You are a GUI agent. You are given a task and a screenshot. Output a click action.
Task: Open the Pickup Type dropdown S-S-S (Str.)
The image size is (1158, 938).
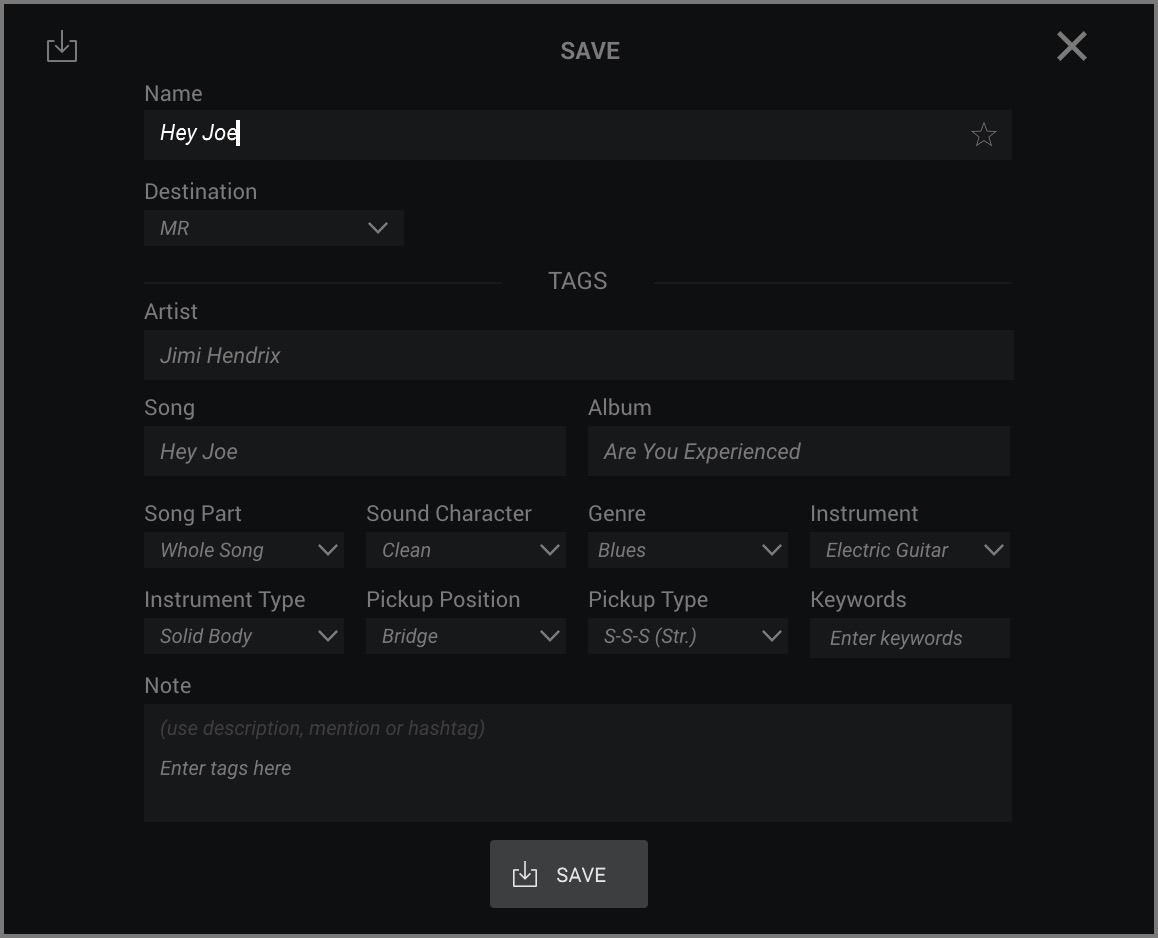(x=688, y=636)
